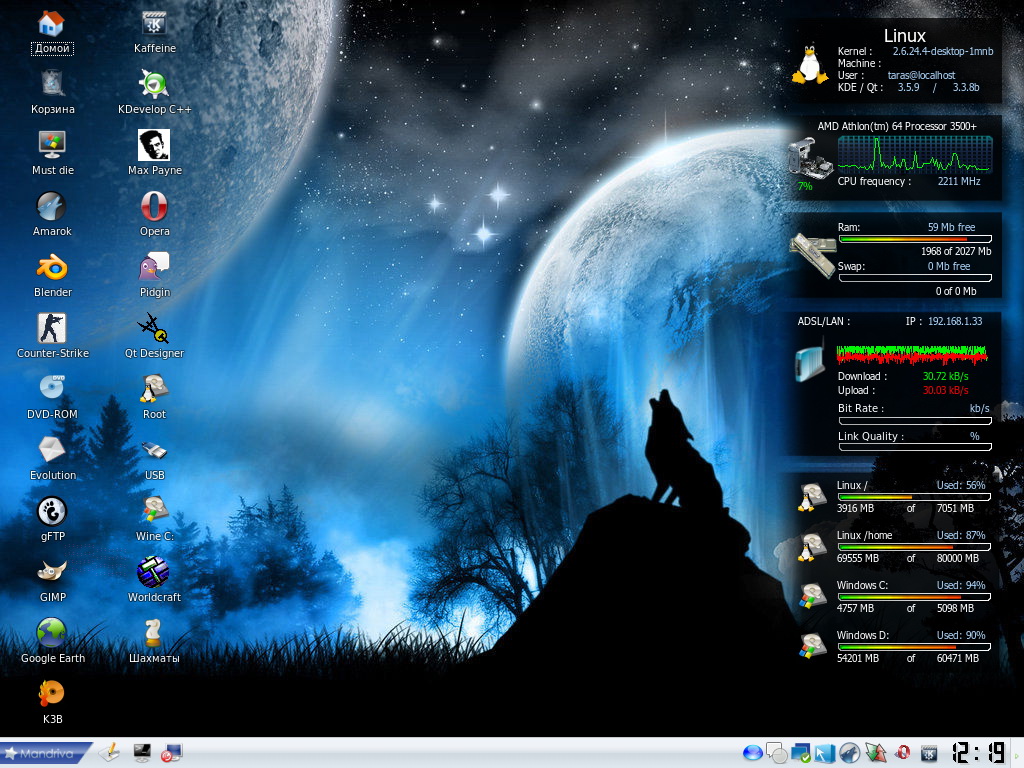Open the Opera browser icon
The width and height of the screenshot is (1024, 768).
154,207
